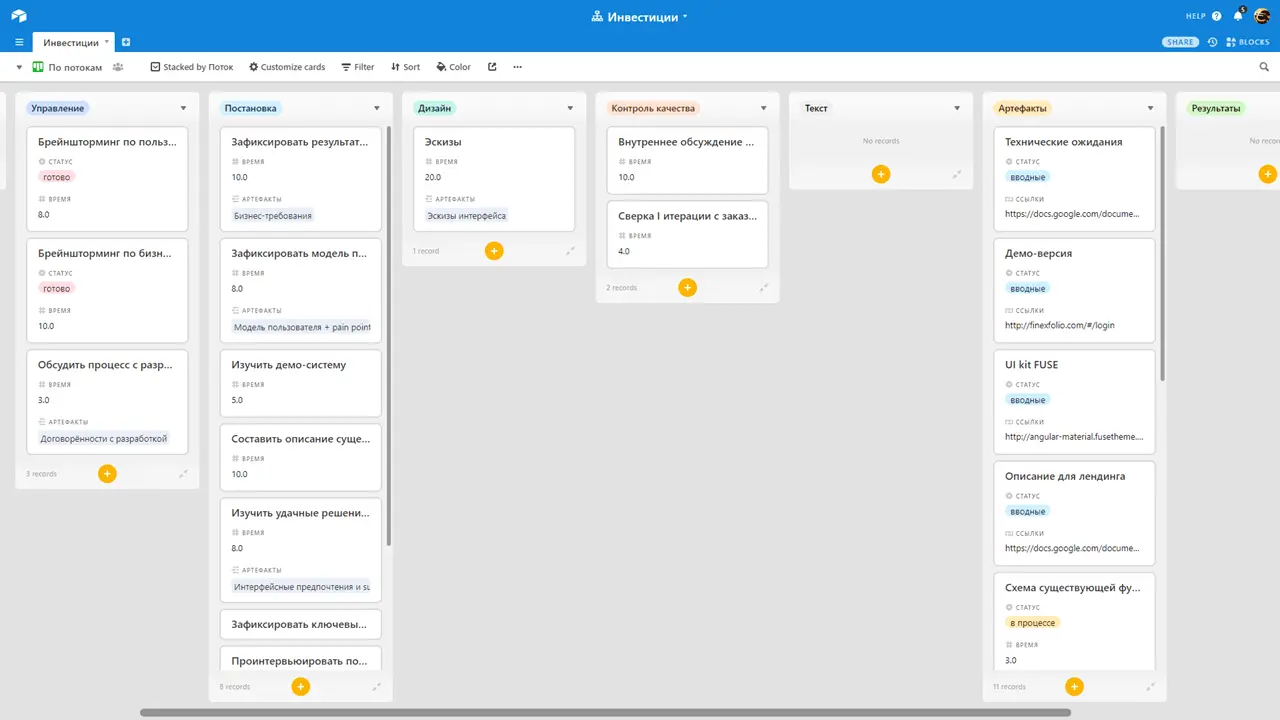The image size is (1280, 720).
Task: Open view collaborators people icon
Action: click(x=118, y=67)
